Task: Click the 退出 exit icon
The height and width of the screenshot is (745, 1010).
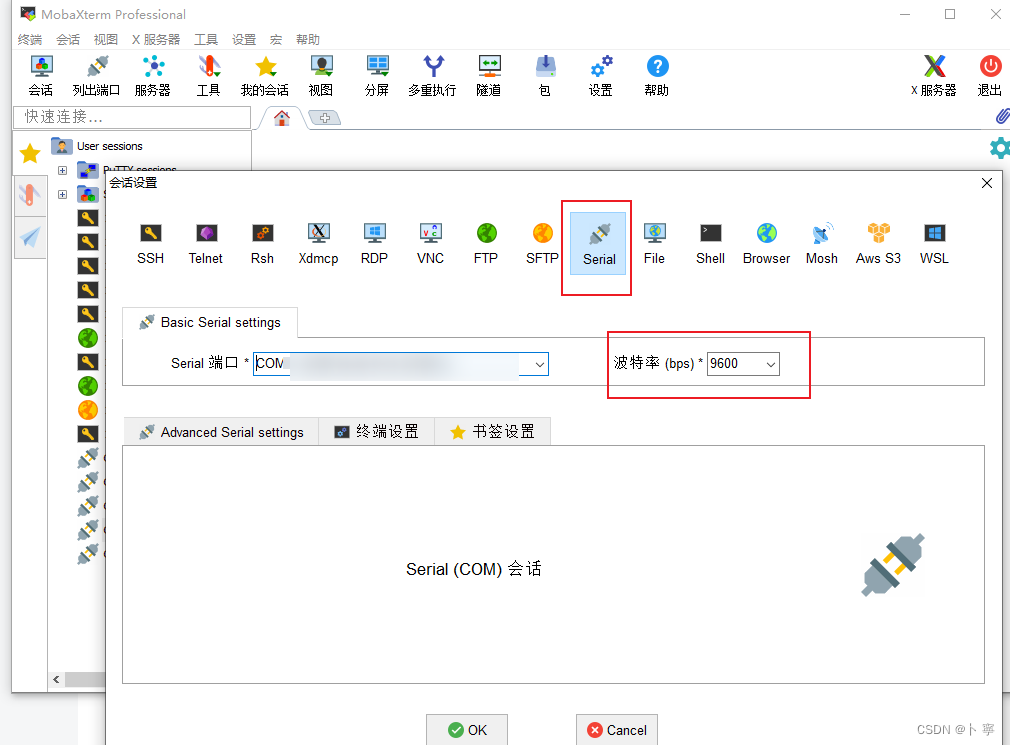Action: (990, 76)
